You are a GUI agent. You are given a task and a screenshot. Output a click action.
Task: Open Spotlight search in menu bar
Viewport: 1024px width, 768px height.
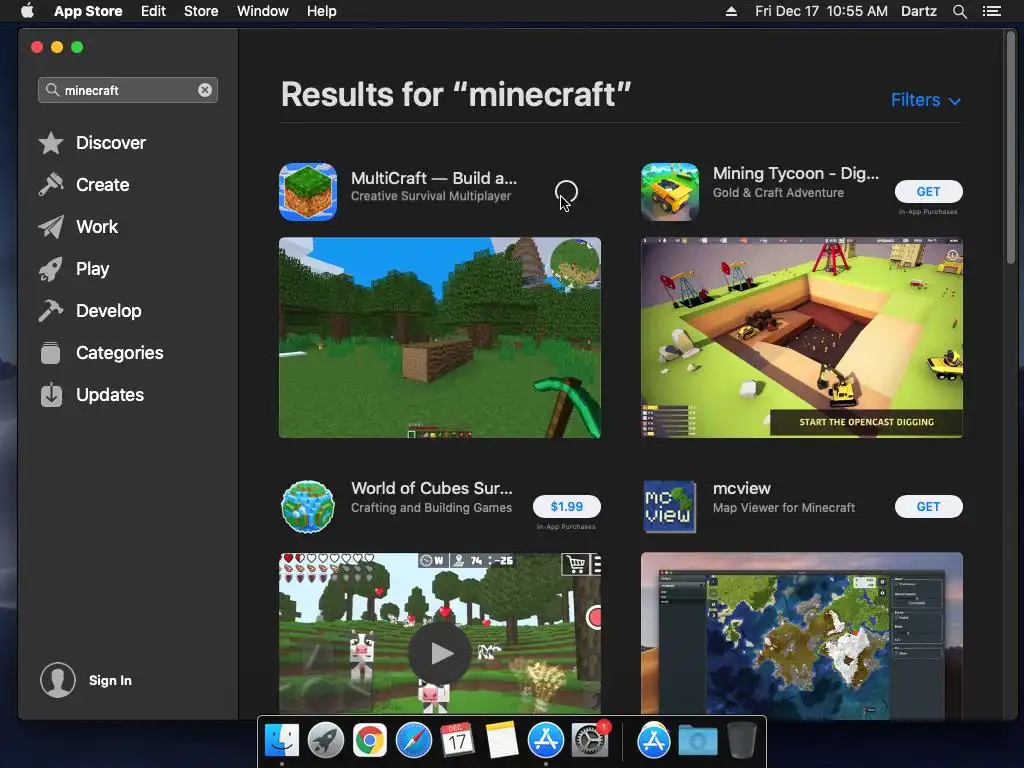(x=959, y=11)
